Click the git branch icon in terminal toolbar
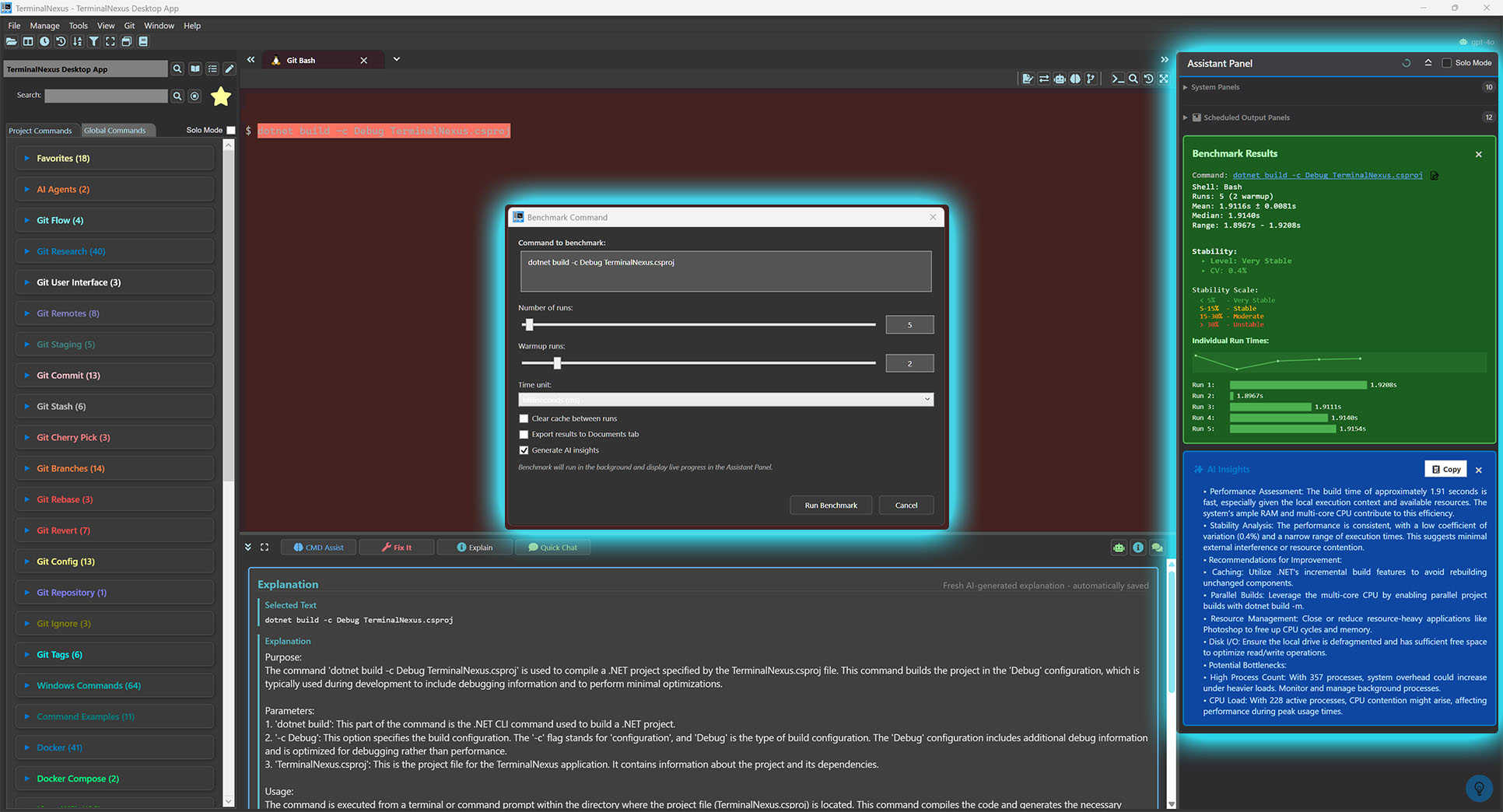Image resolution: width=1503 pixels, height=812 pixels. [1091, 79]
